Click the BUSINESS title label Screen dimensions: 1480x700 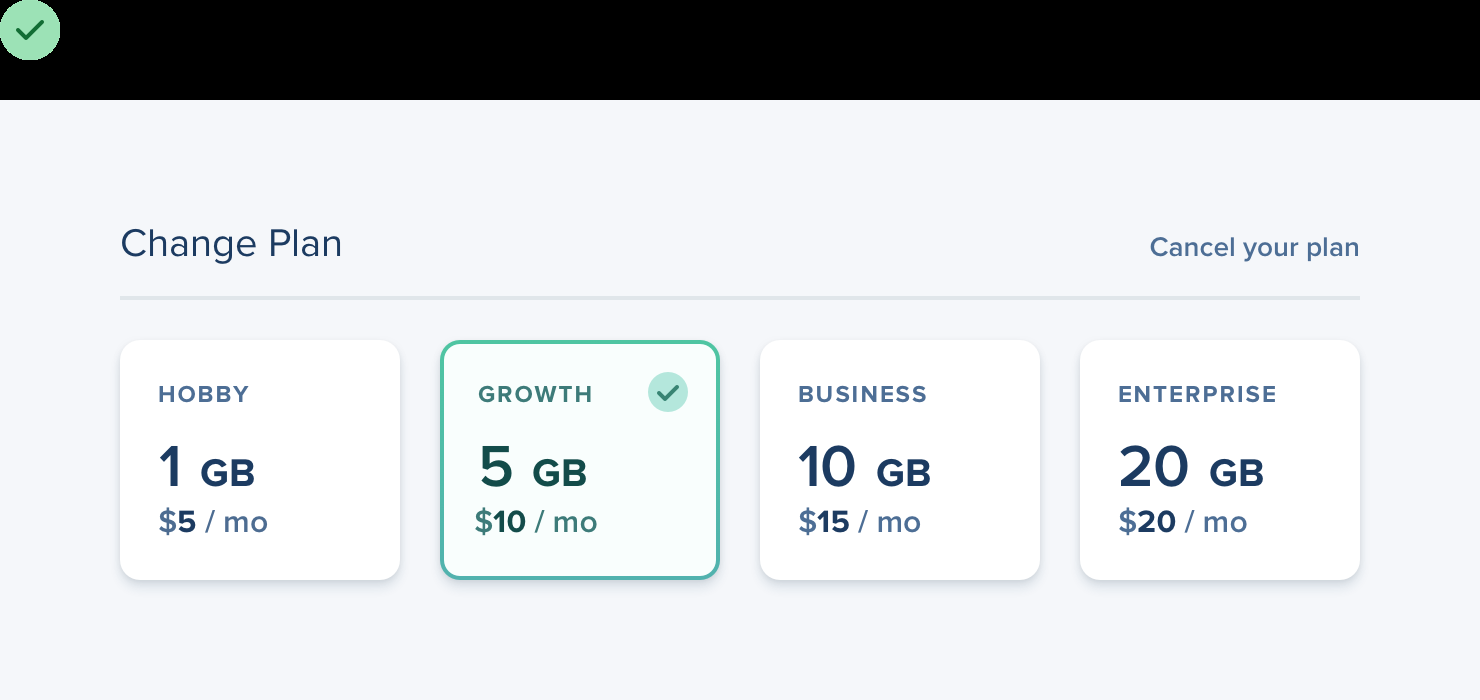(x=862, y=394)
